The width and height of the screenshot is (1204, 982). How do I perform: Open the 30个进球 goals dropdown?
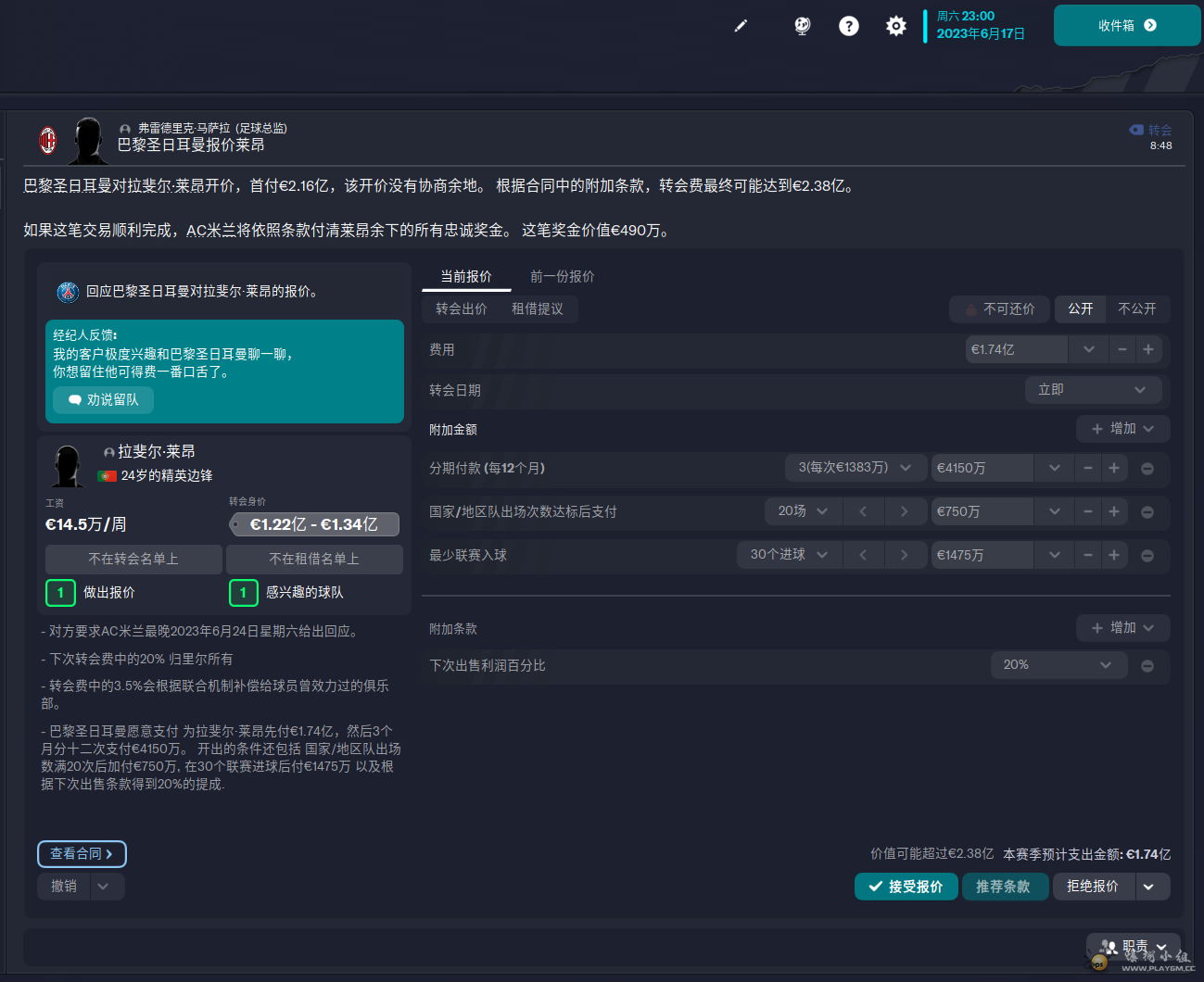[x=789, y=555]
